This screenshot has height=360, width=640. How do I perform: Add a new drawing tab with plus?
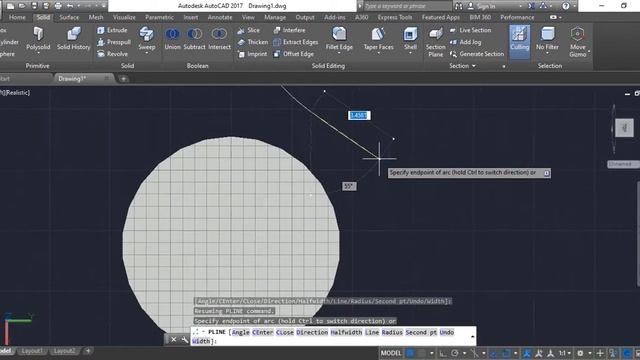pos(123,78)
